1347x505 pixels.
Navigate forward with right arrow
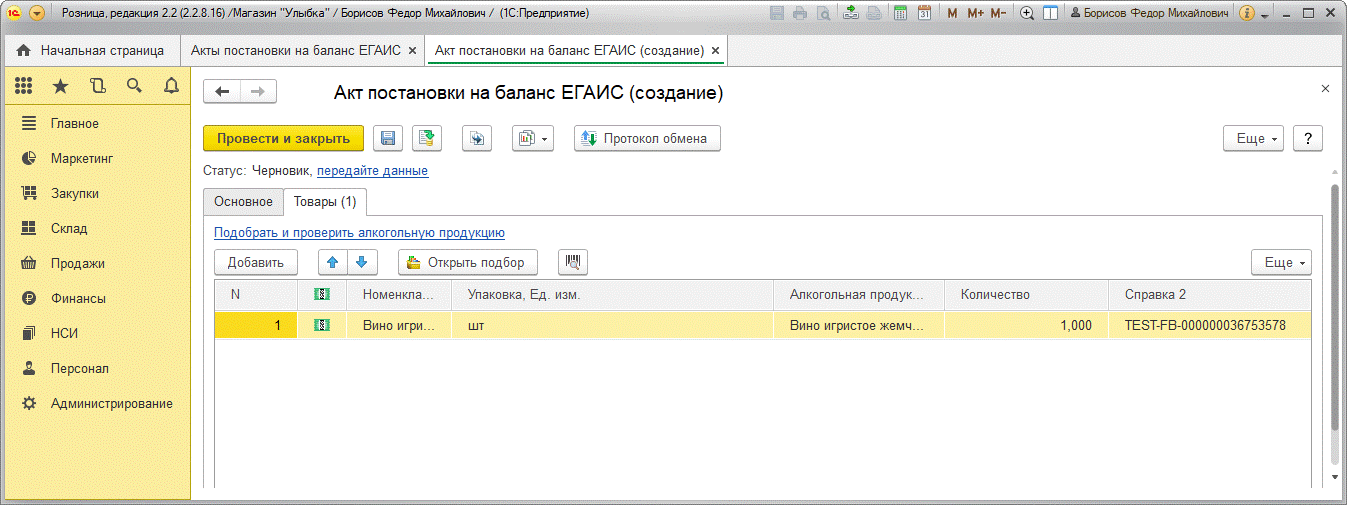[x=258, y=92]
